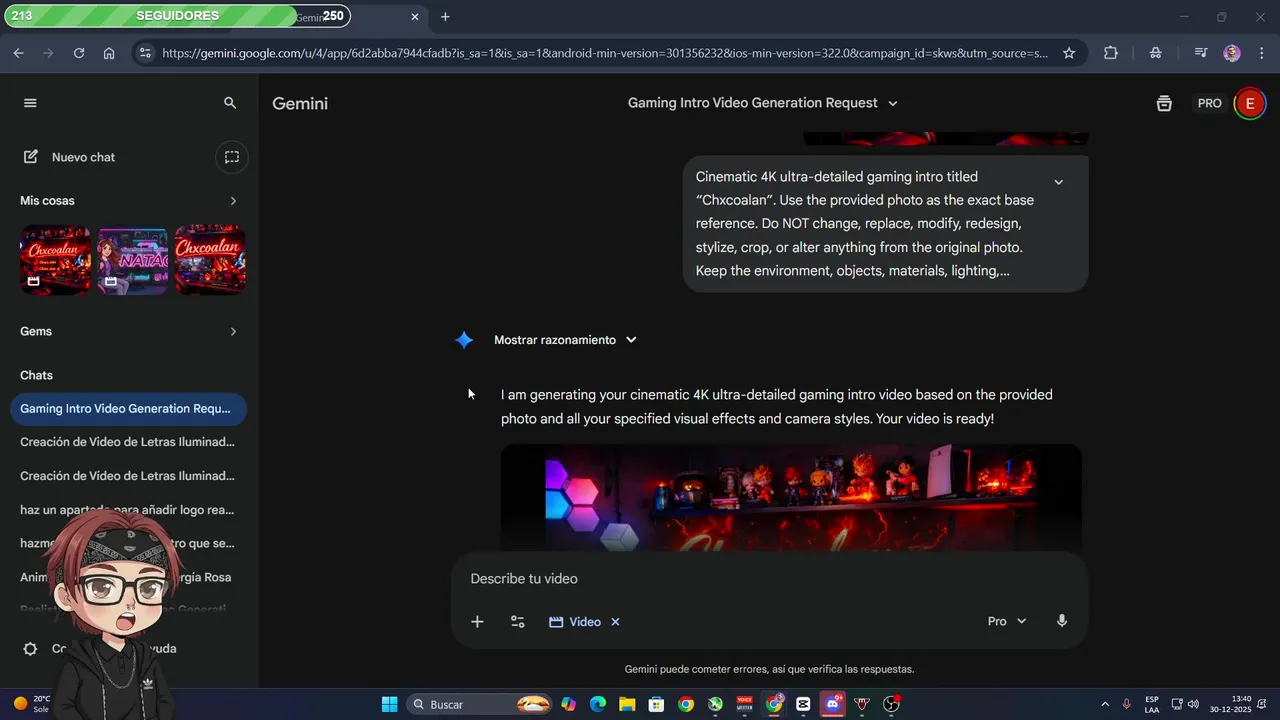Show hidden system tray icons
1280x720 pixels.
1104,704
